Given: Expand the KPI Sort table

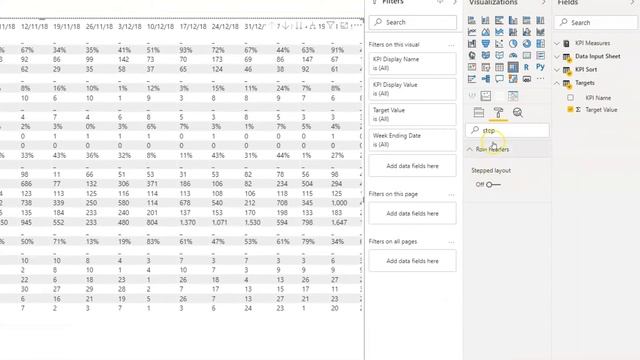Looking at the screenshot, I should [558, 70].
